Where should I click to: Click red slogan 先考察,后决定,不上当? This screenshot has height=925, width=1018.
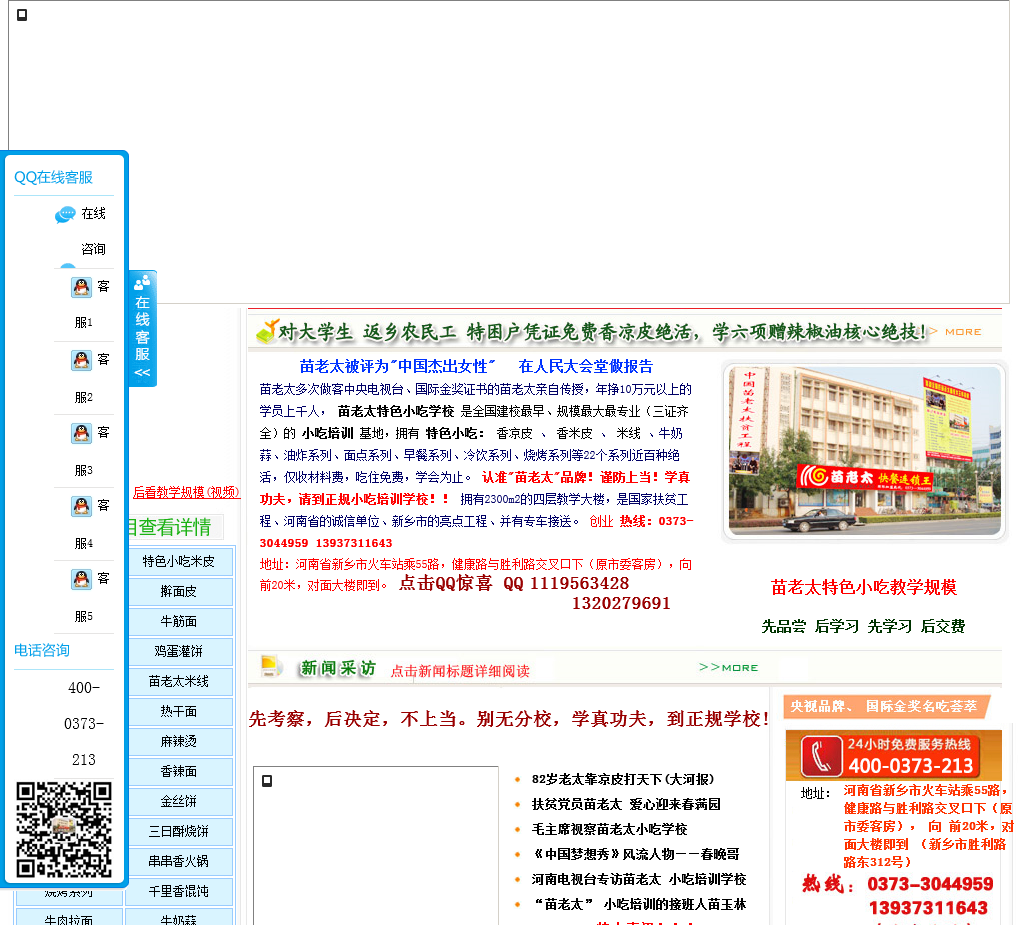tap(508, 719)
